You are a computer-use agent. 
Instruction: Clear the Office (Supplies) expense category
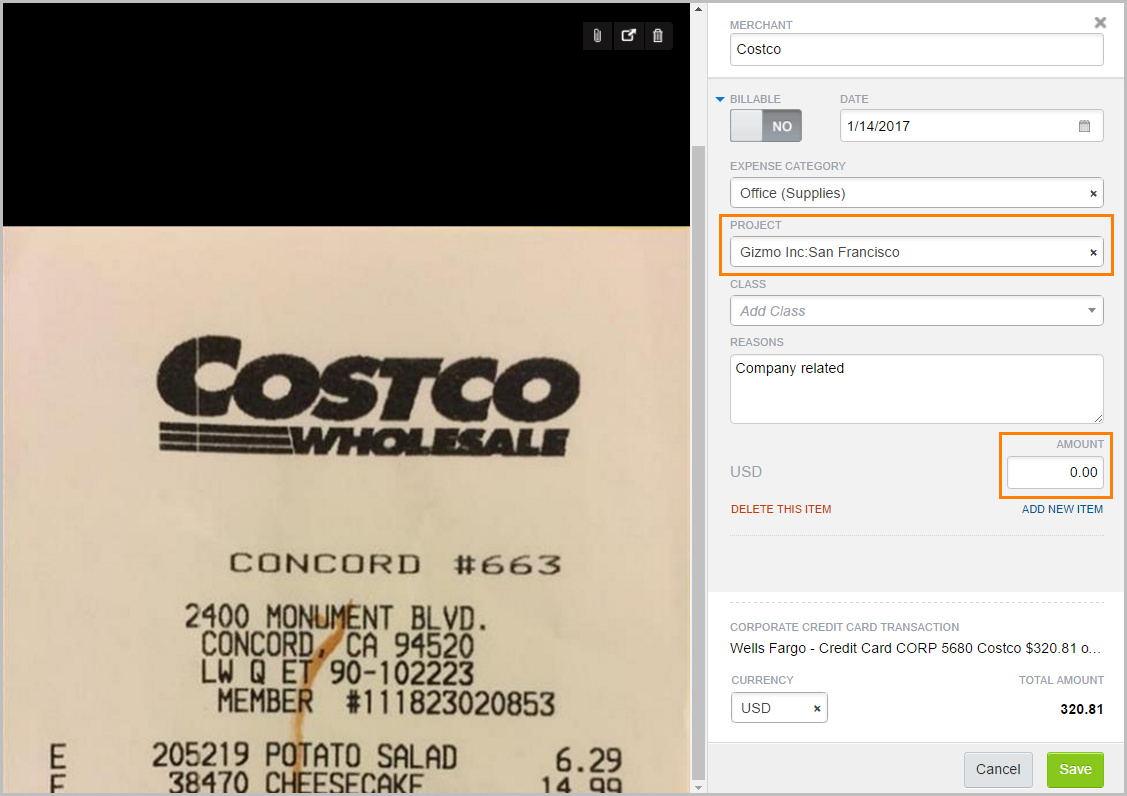point(1093,193)
